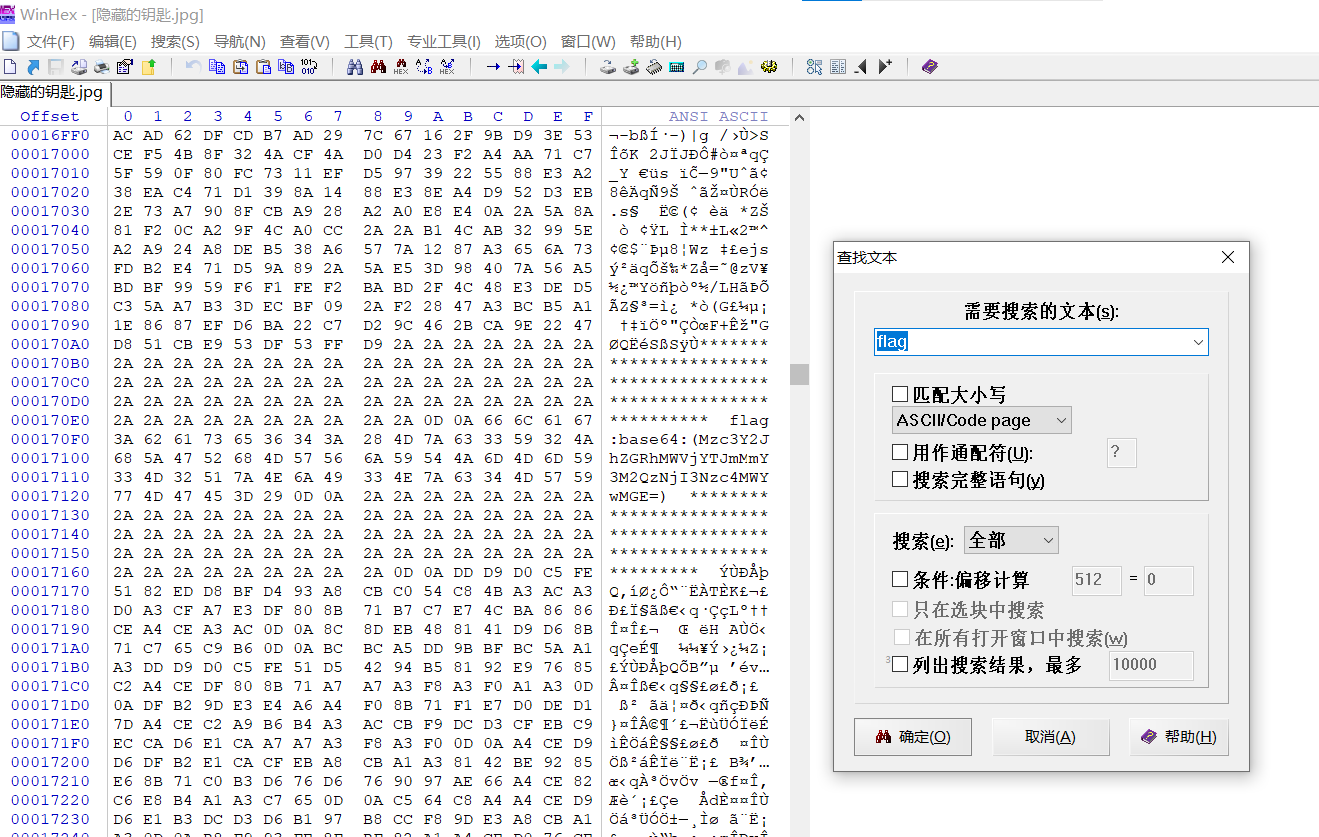The image size is (1319, 837).
Task: Open the 工具(T) menu
Action: pos(368,42)
